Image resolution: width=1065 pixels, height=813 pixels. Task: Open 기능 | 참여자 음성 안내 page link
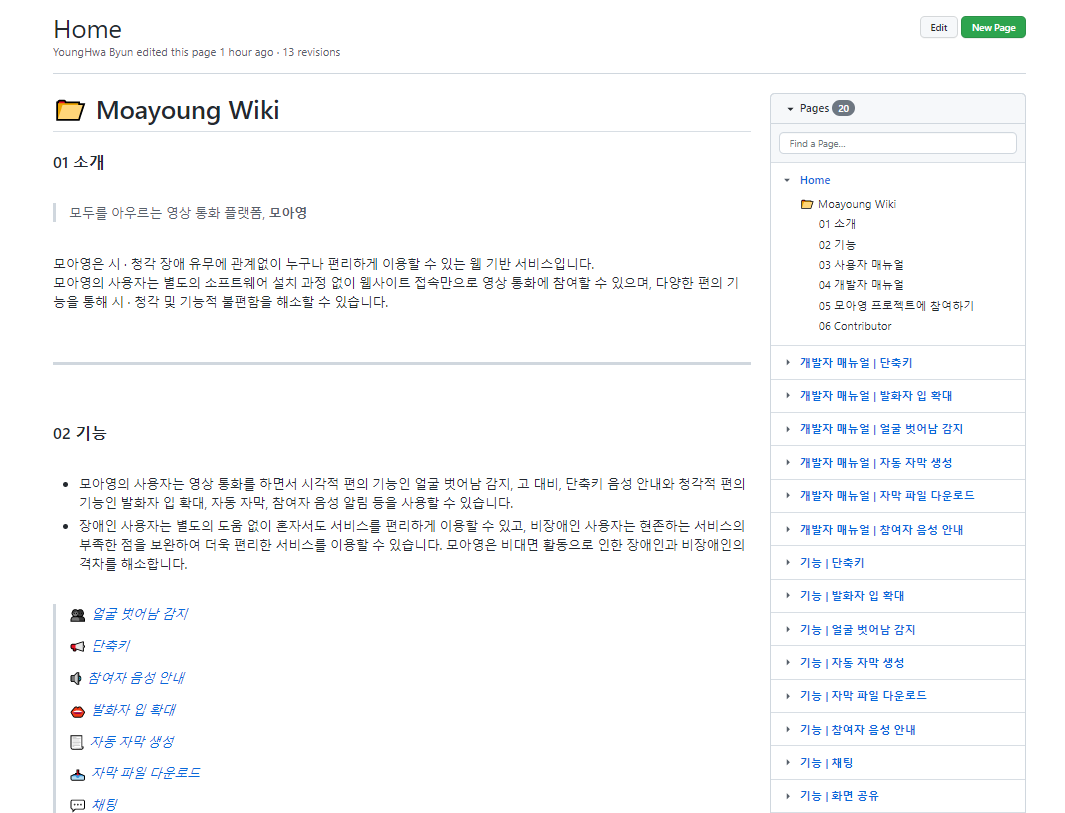(x=857, y=729)
